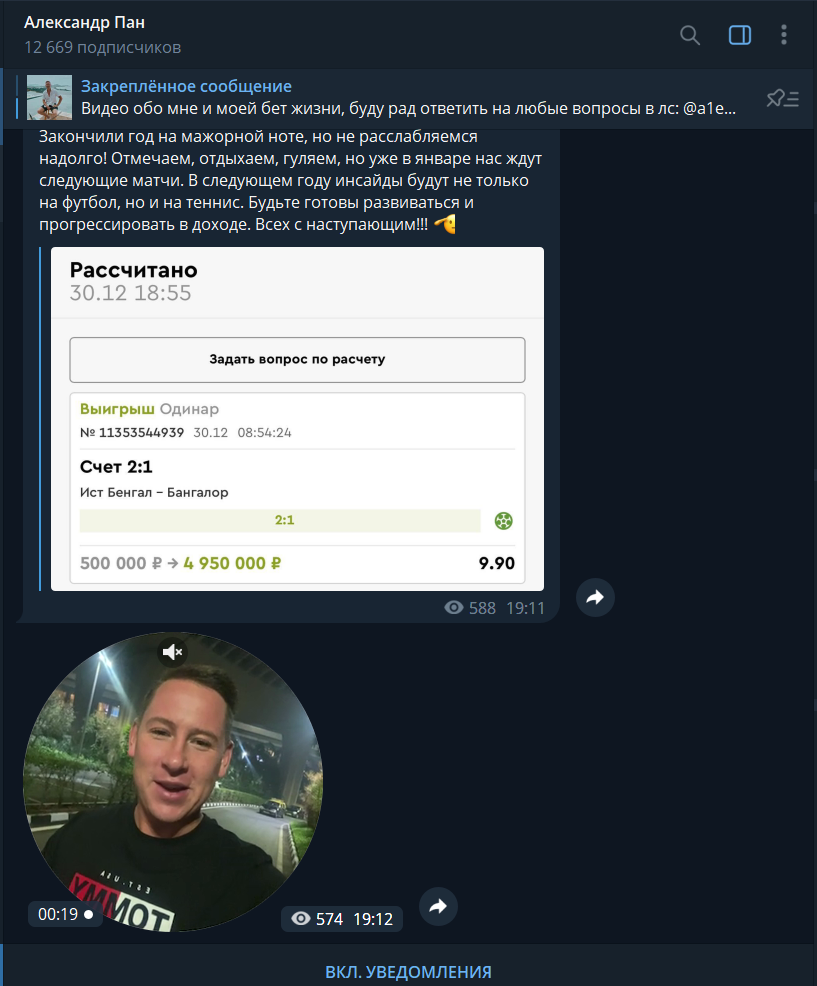The image size is (817, 986).
Task: Click the 574 views eye icon
Action: point(301,919)
